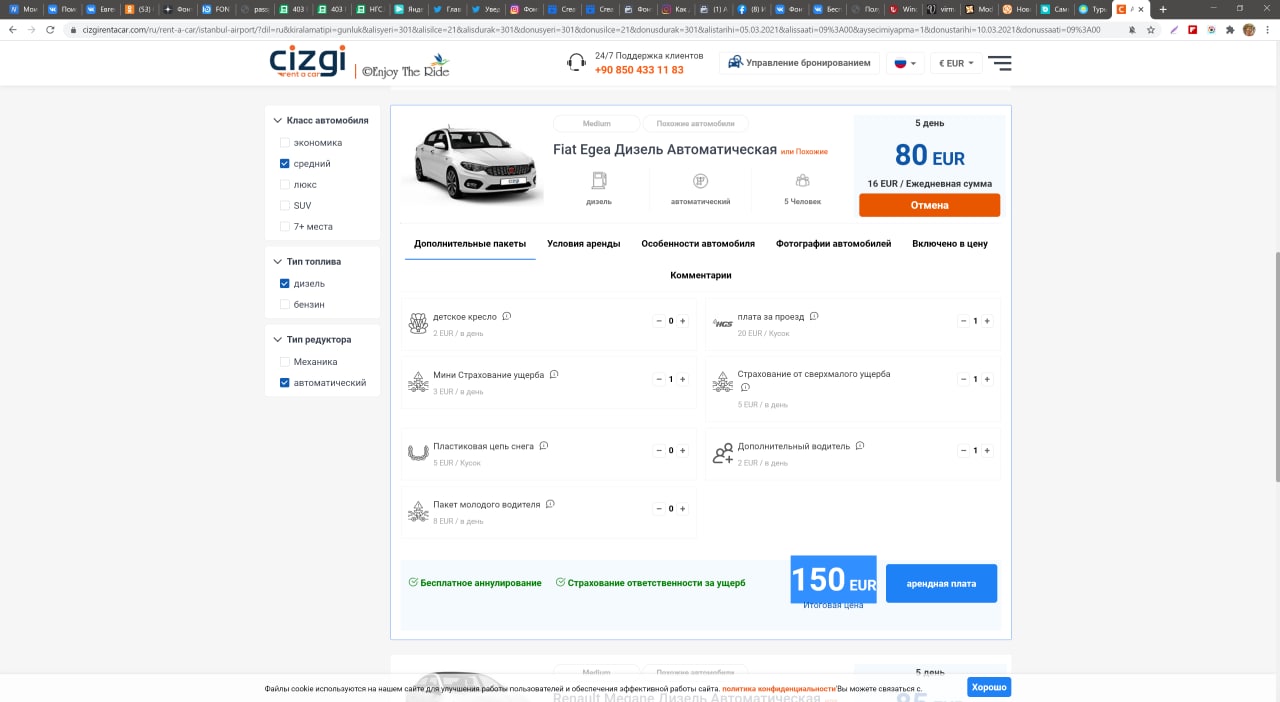
Task: Click the Fiat Egea car thumbnail
Action: tap(471, 165)
